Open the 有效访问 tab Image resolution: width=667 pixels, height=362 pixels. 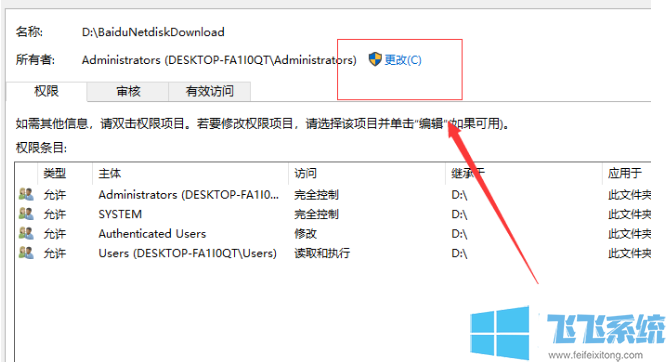pos(210,91)
